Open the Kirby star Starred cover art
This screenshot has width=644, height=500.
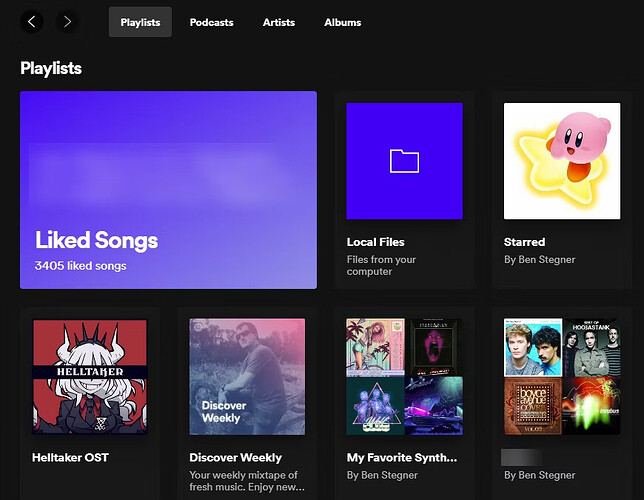(x=562, y=161)
